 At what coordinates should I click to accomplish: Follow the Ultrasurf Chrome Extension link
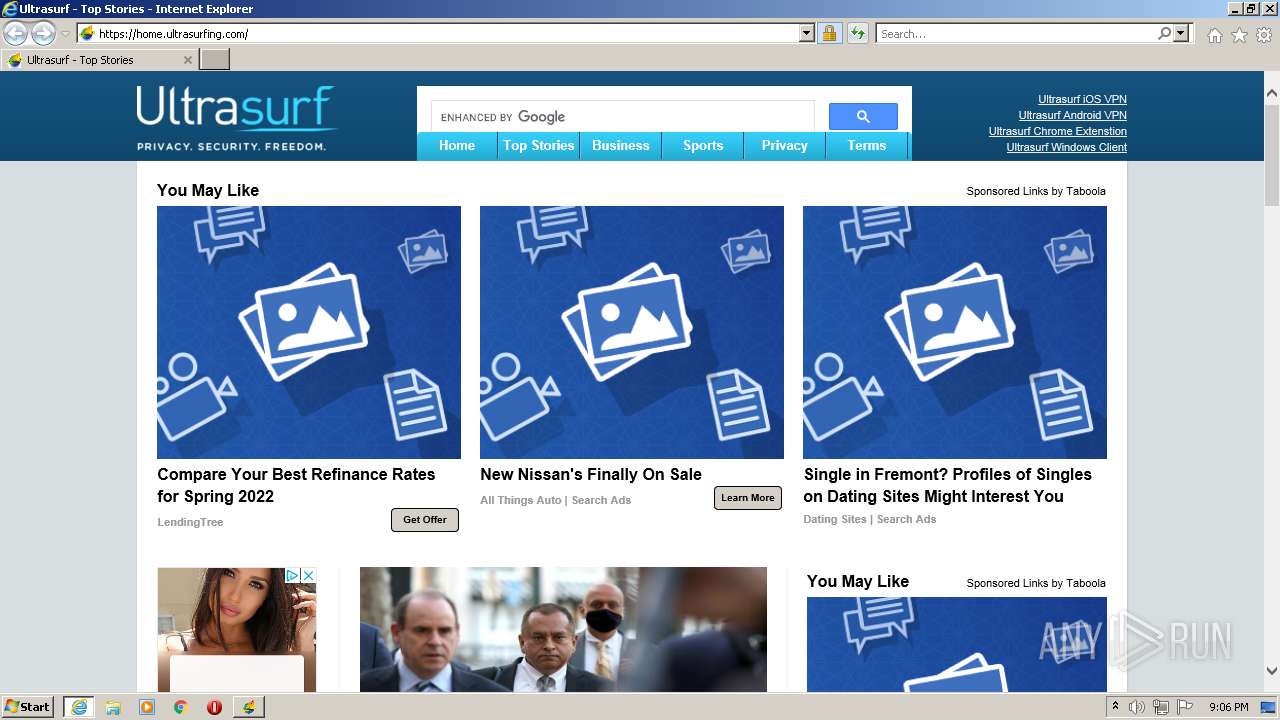[x=1058, y=131]
